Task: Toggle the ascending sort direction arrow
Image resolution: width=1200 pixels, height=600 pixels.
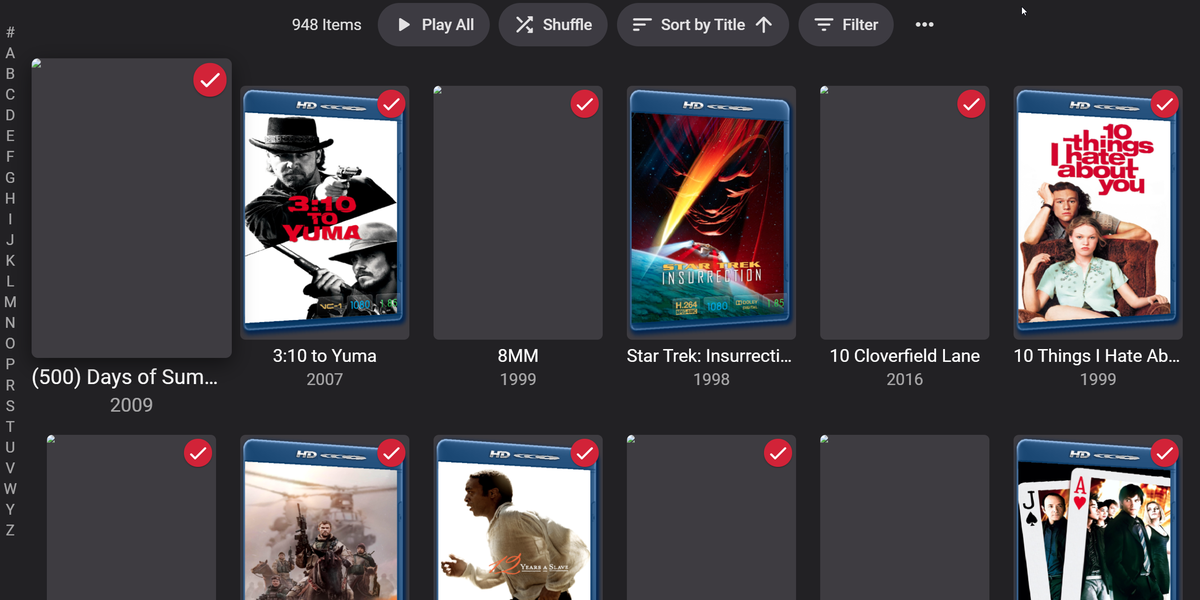Action: pos(764,24)
